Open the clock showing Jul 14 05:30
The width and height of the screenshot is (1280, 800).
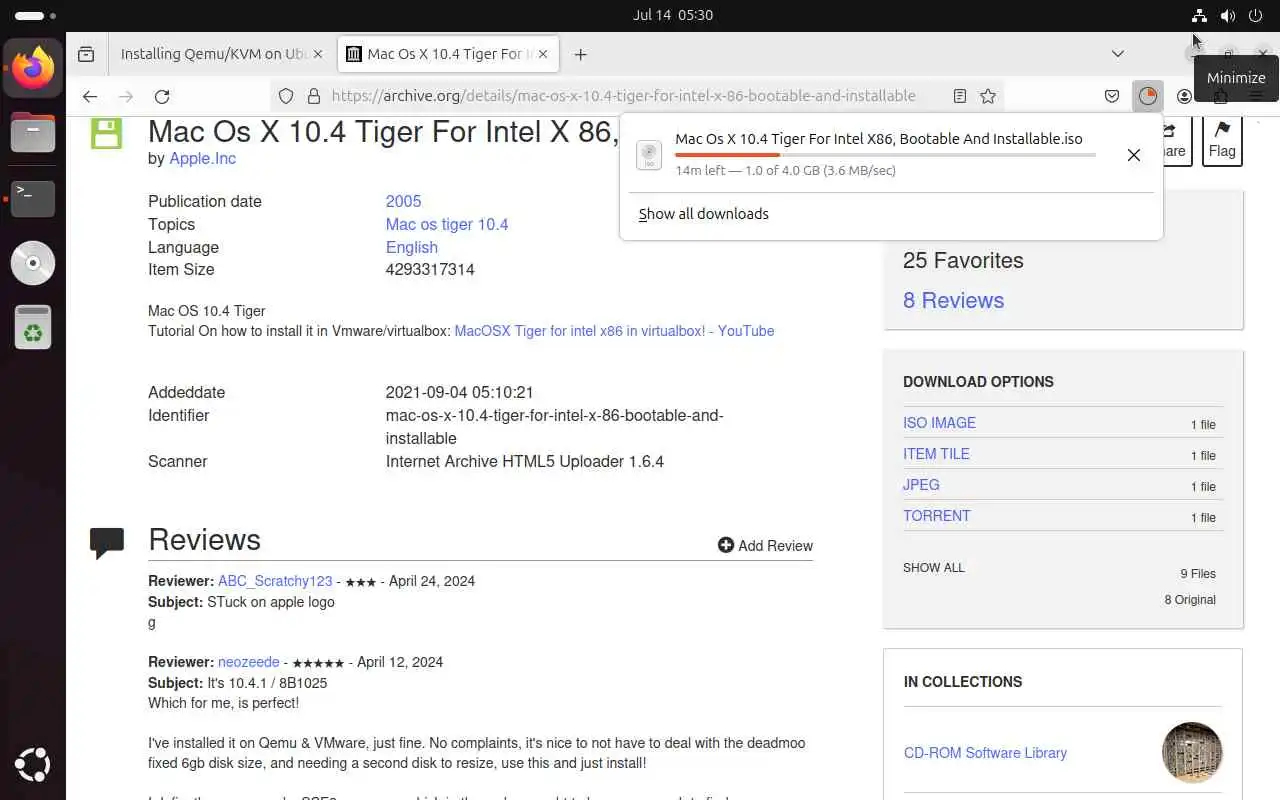coord(673,15)
